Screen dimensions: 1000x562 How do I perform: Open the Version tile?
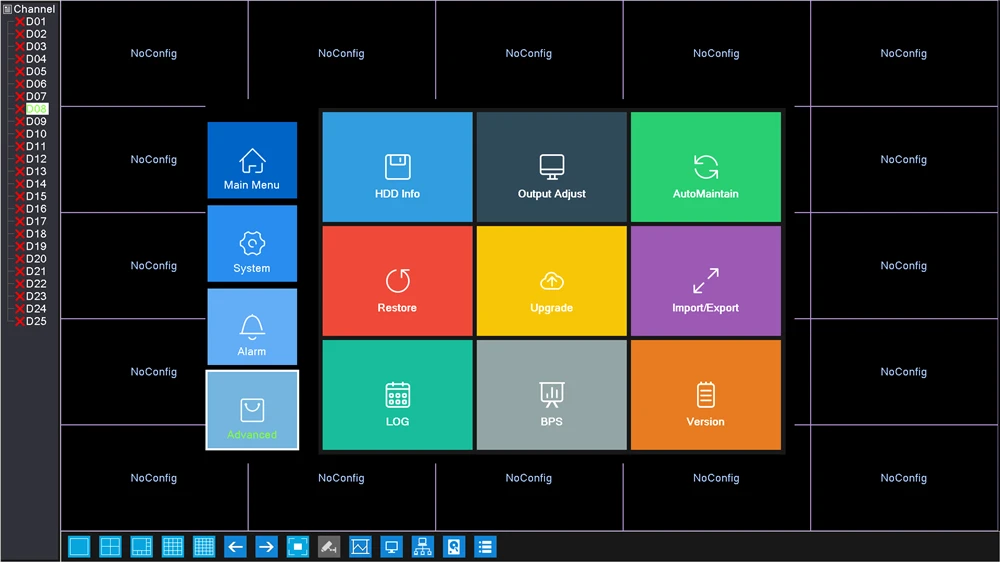(705, 395)
